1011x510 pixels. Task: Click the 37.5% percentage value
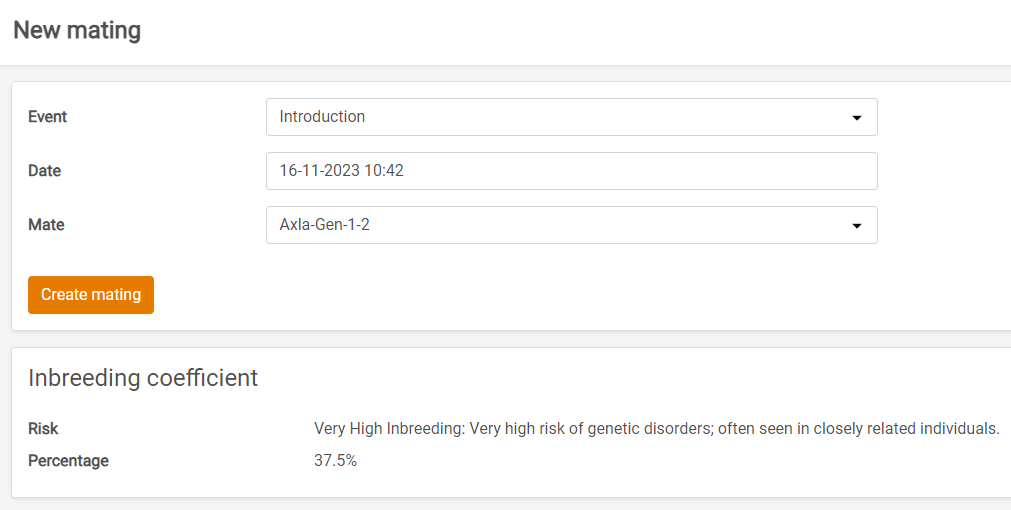pos(335,461)
